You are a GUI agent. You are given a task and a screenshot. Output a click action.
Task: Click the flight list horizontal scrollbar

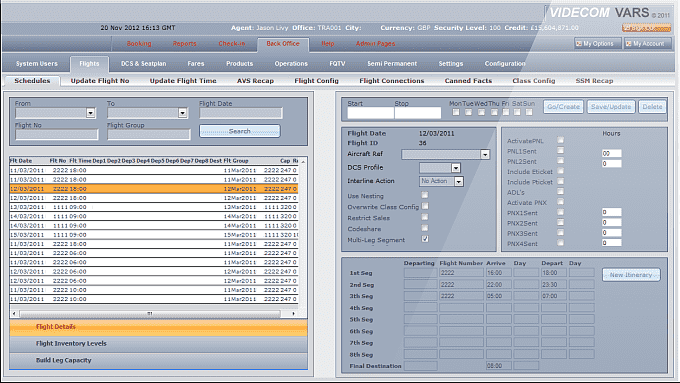(x=150, y=313)
